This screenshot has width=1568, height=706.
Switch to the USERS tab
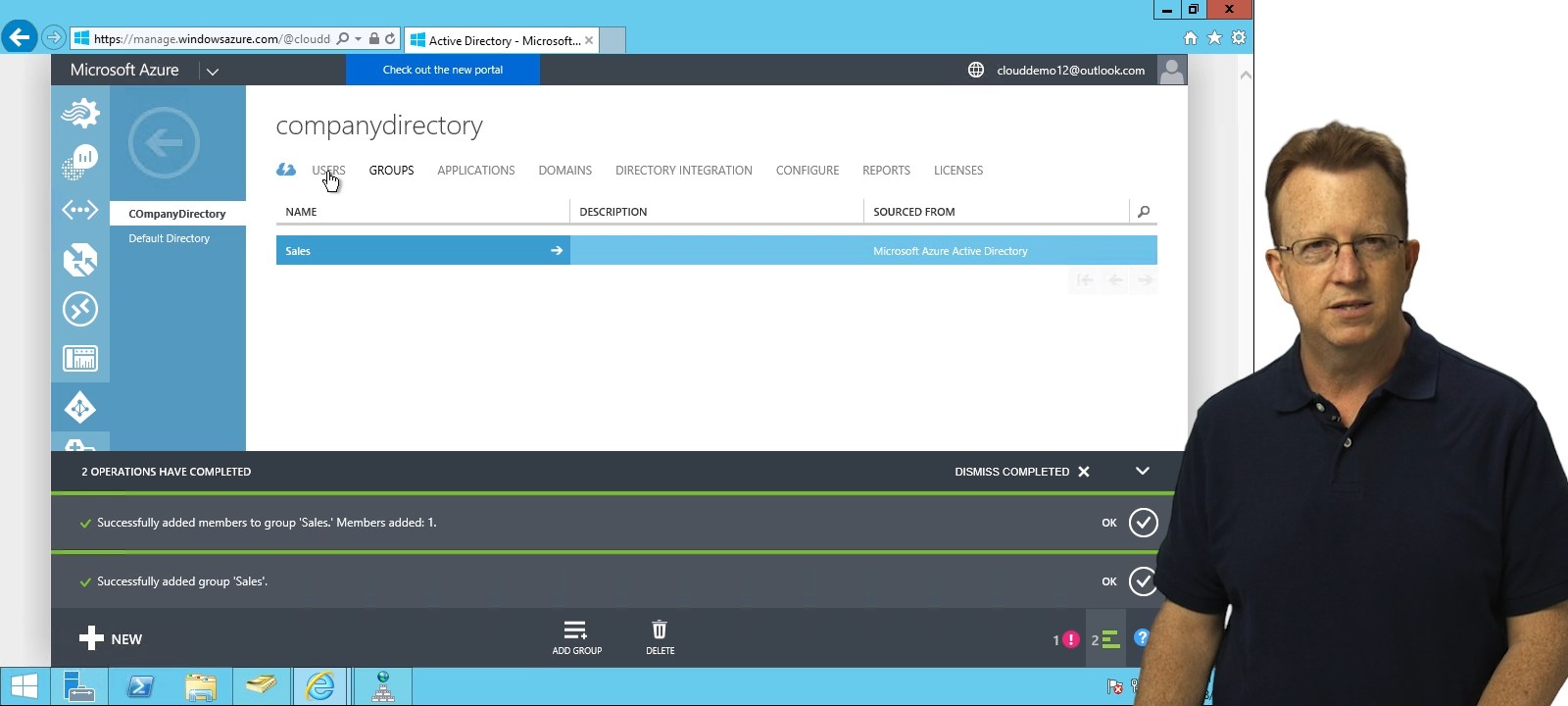pyautogui.click(x=328, y=171)
